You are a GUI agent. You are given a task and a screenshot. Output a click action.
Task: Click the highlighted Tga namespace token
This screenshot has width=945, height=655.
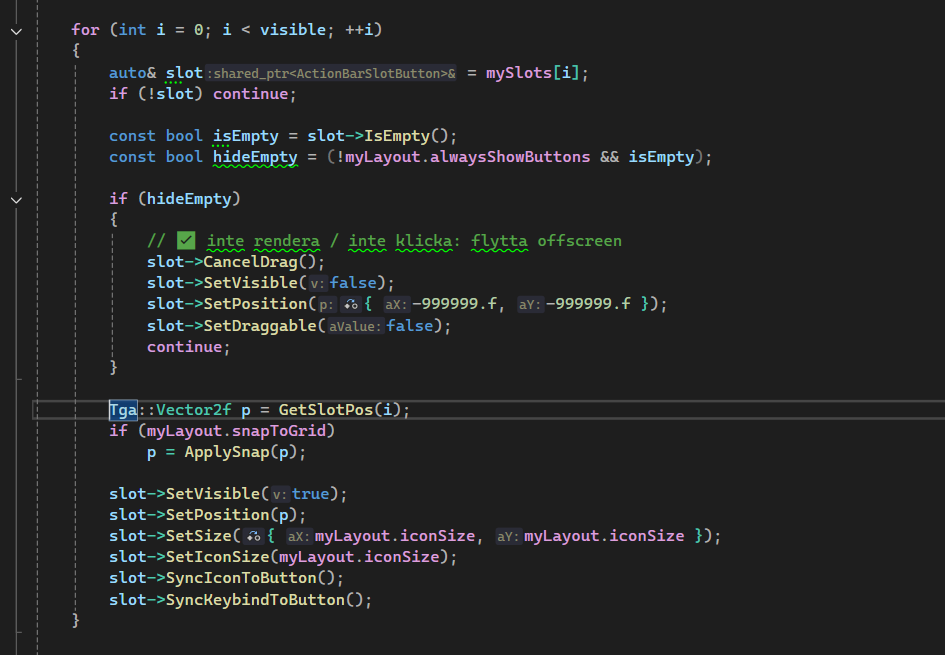tap(124, 410)
